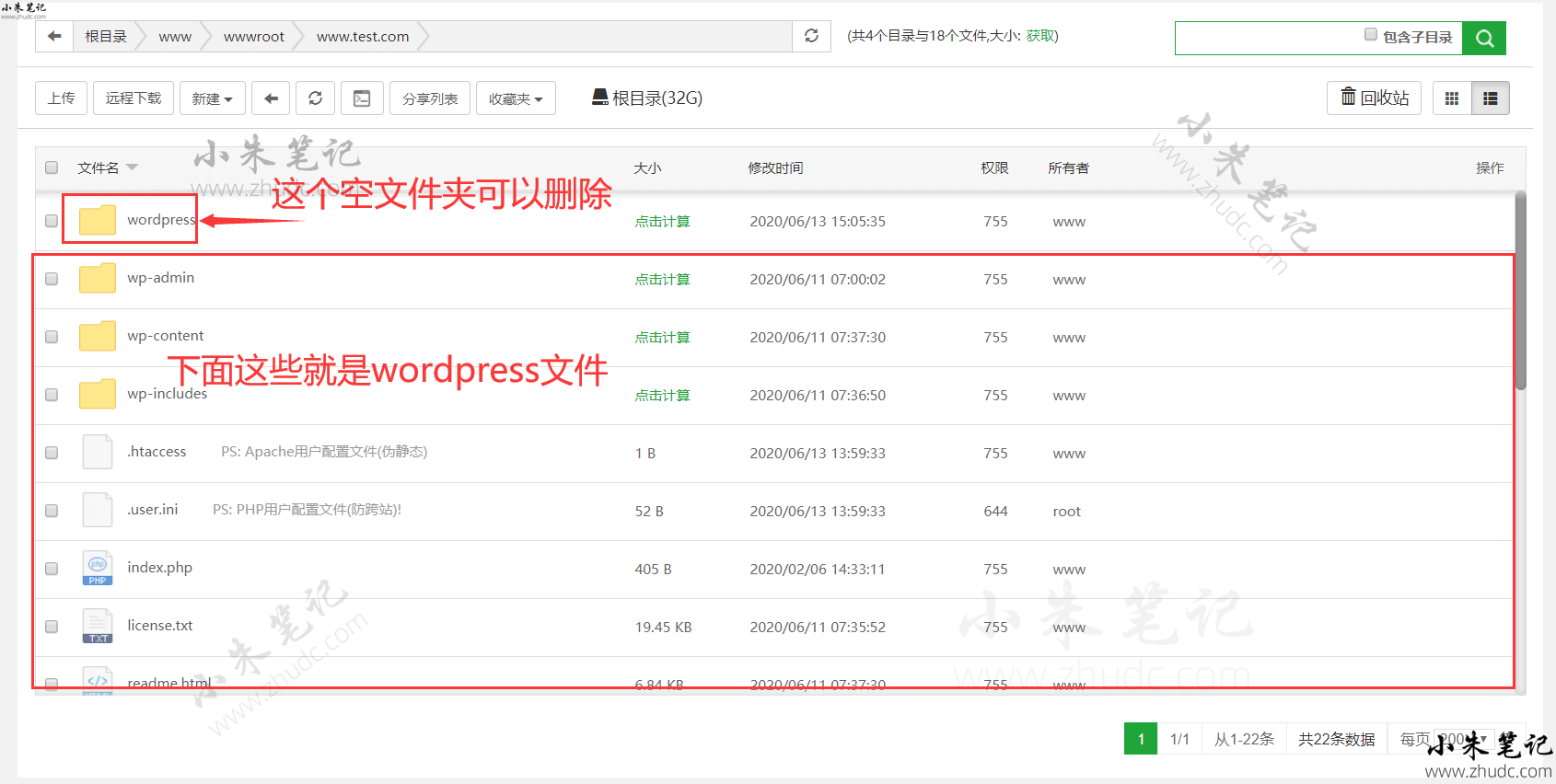Image resolution: width=1556 pixels, height=784 pixels.
Task: Tick the checkbox for the wordpress folder
Action: coord(52,221)
